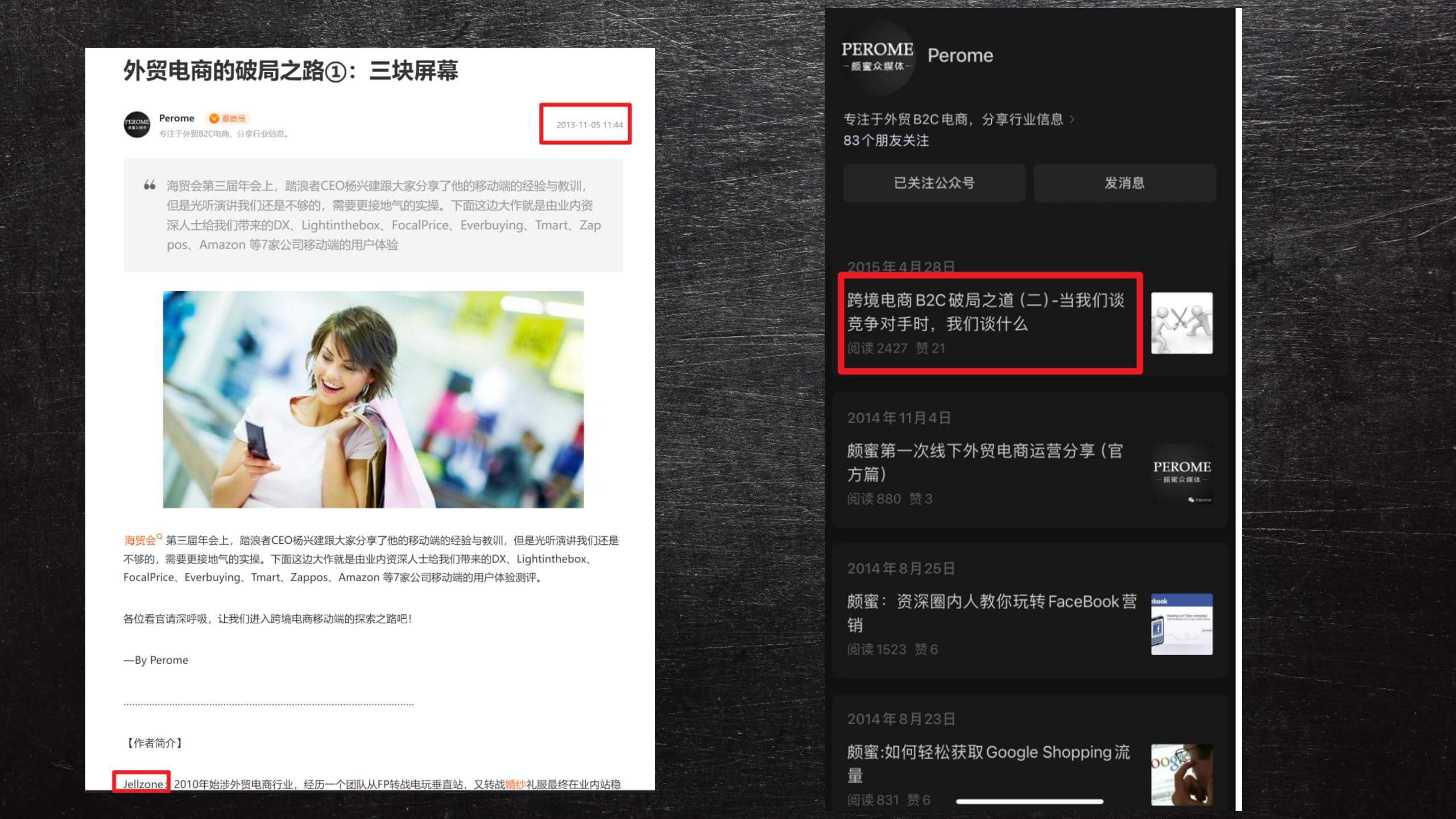Click 阅读 880 赞 3 stats text
Image resolution: width=1456 pixels, height=819 pixels.
point(890,499)
